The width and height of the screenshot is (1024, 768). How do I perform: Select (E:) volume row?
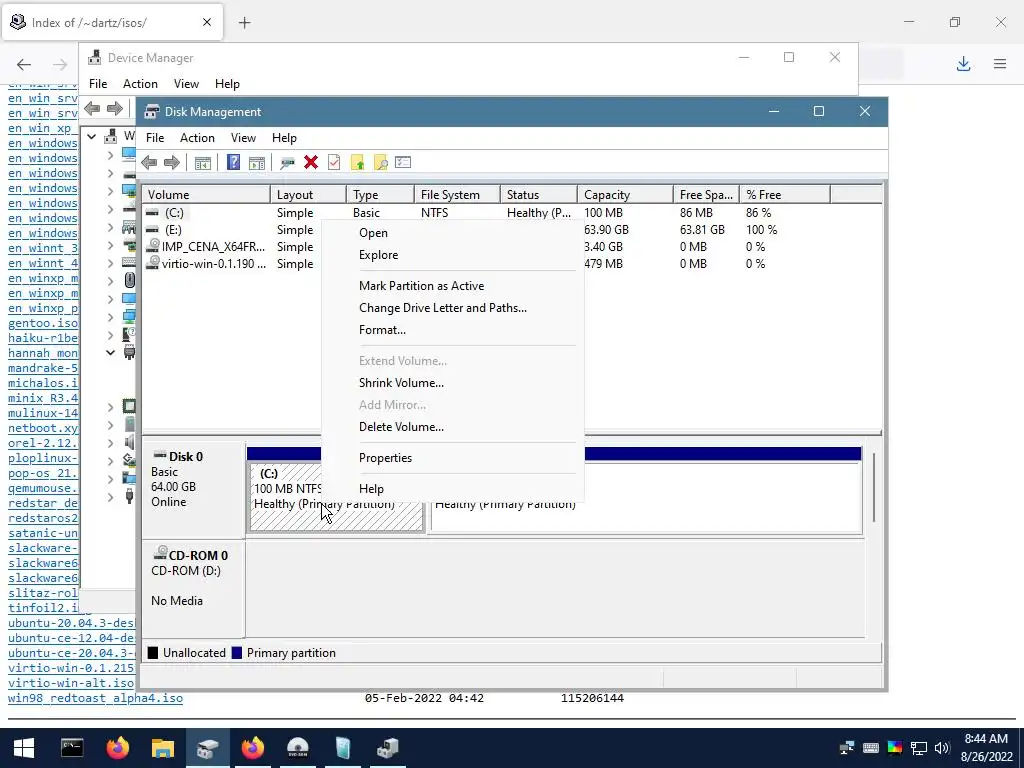tap(173, 230)
